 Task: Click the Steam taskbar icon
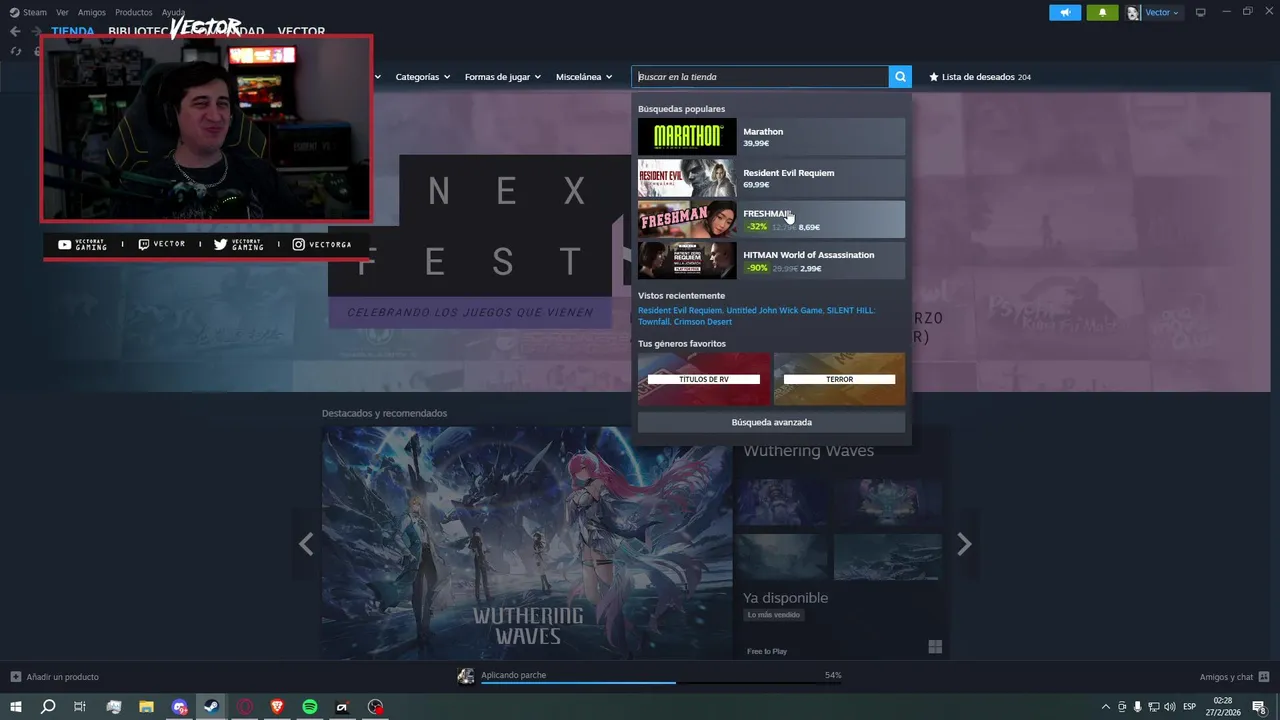click(212, 707)
